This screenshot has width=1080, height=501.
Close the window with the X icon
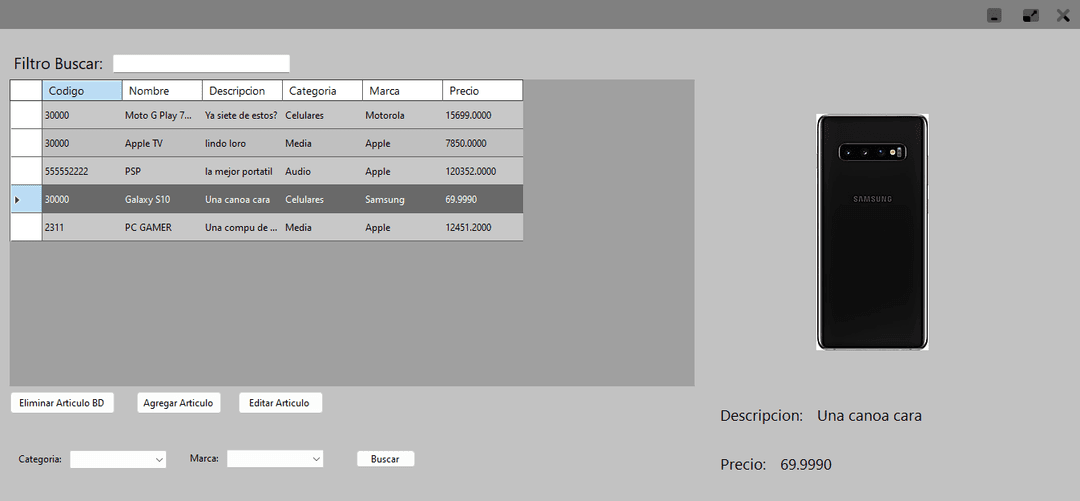tap(1063, 15)
